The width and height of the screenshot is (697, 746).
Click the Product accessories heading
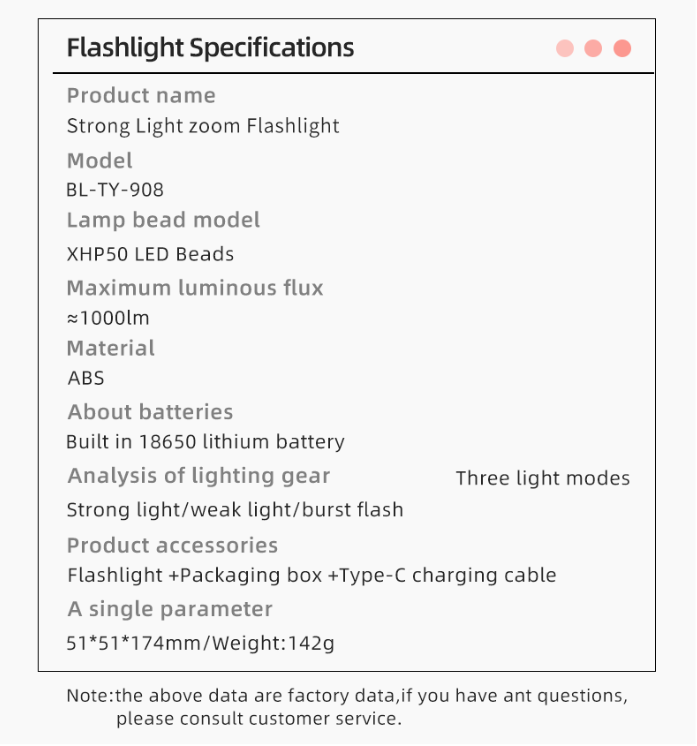pos(172,545)
